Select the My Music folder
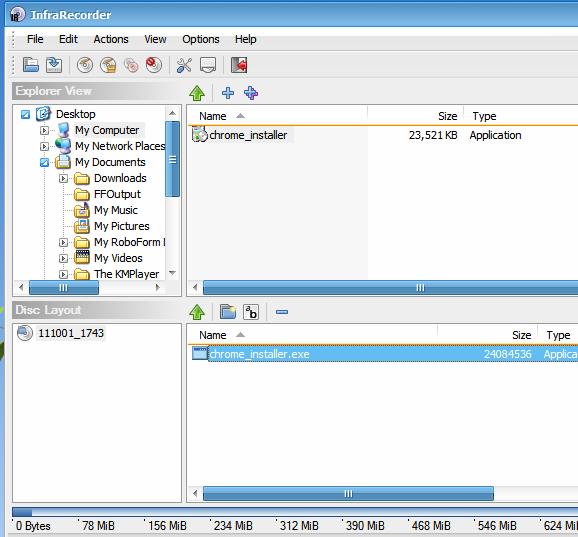Image resolution: width=578 pixels, height=537 pixels. click(116, 210)
